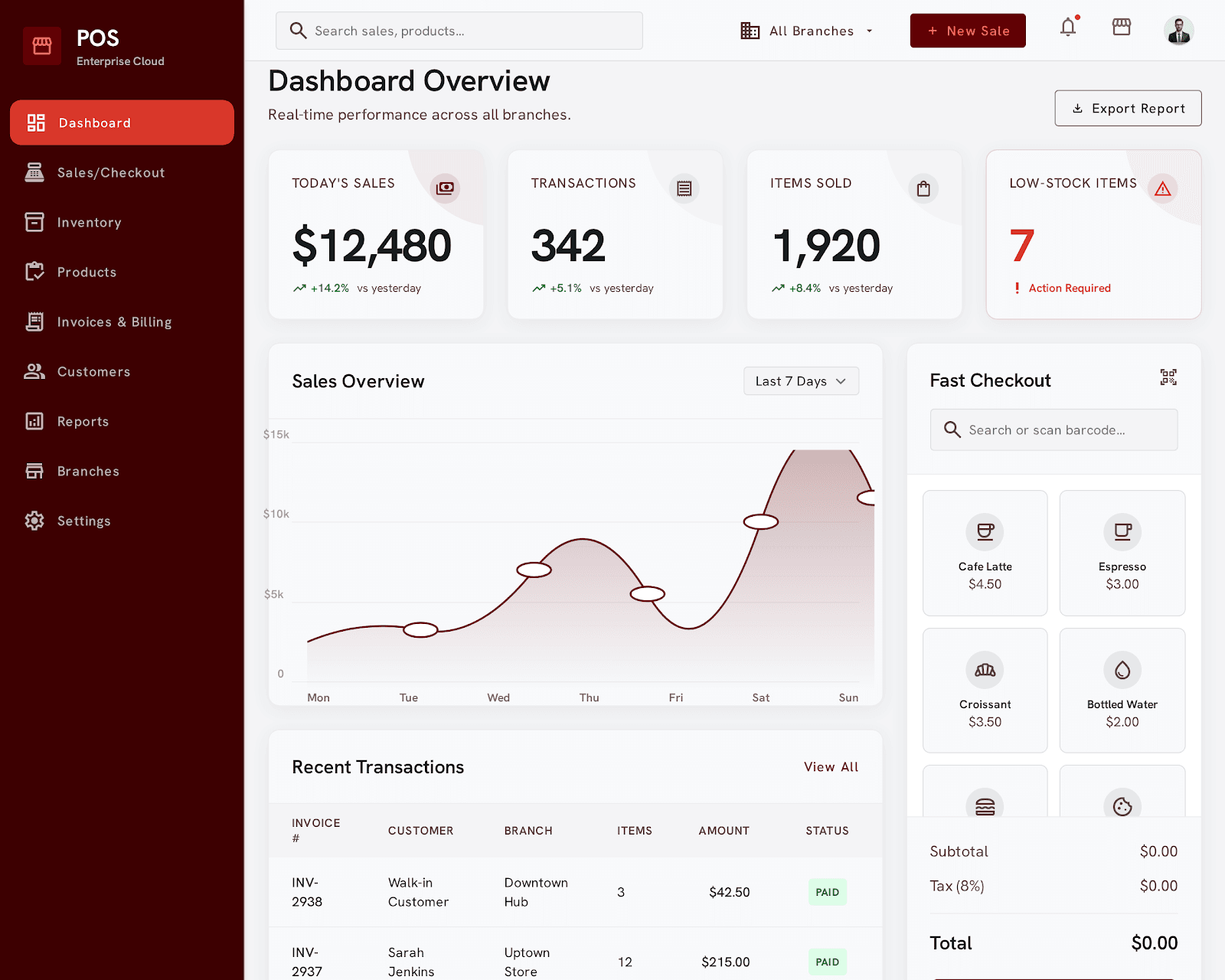Image resolution: width=1225 pixels, height=980 pixels.
Task: Navigate to Products
Action: click(122, 272)
